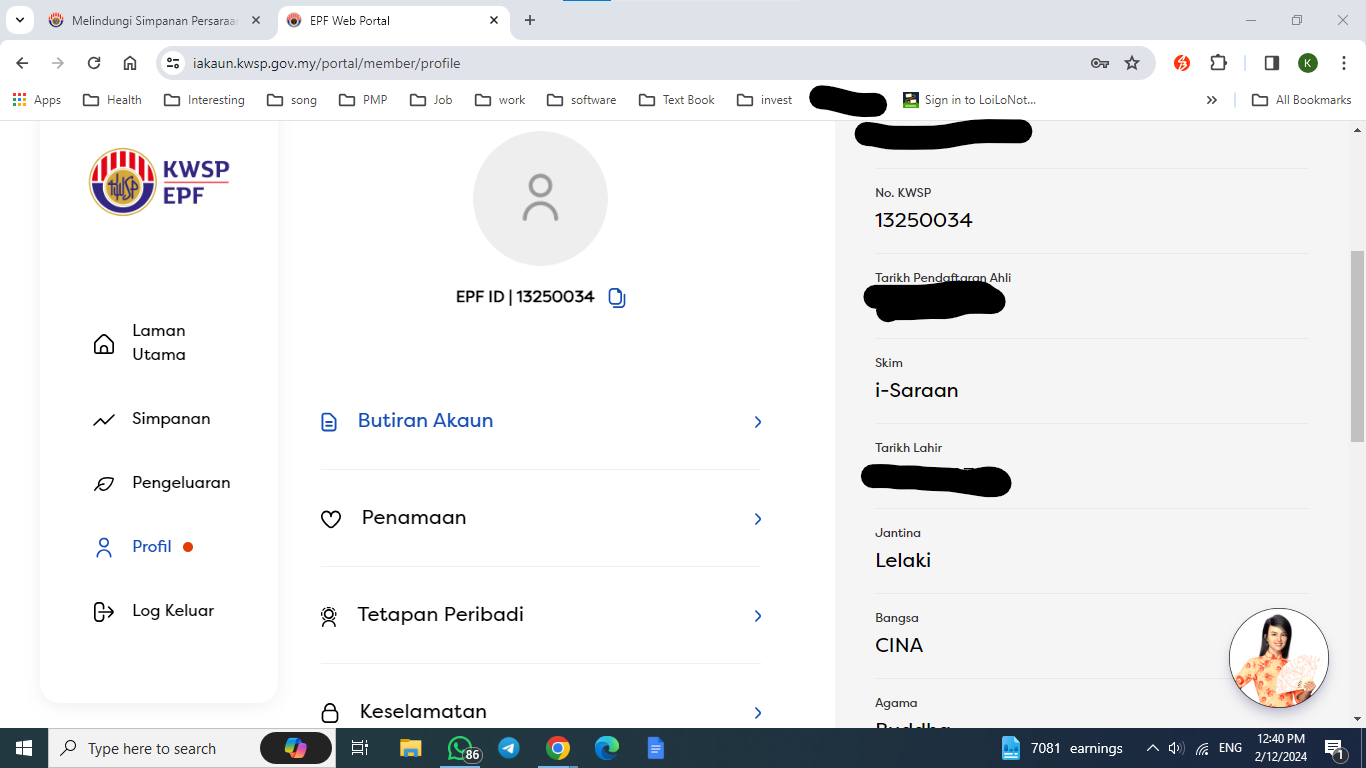Bookmark this page with the star icon
The height and width of the screenshot is (768, 1366).
click(x=1132, y=63)
